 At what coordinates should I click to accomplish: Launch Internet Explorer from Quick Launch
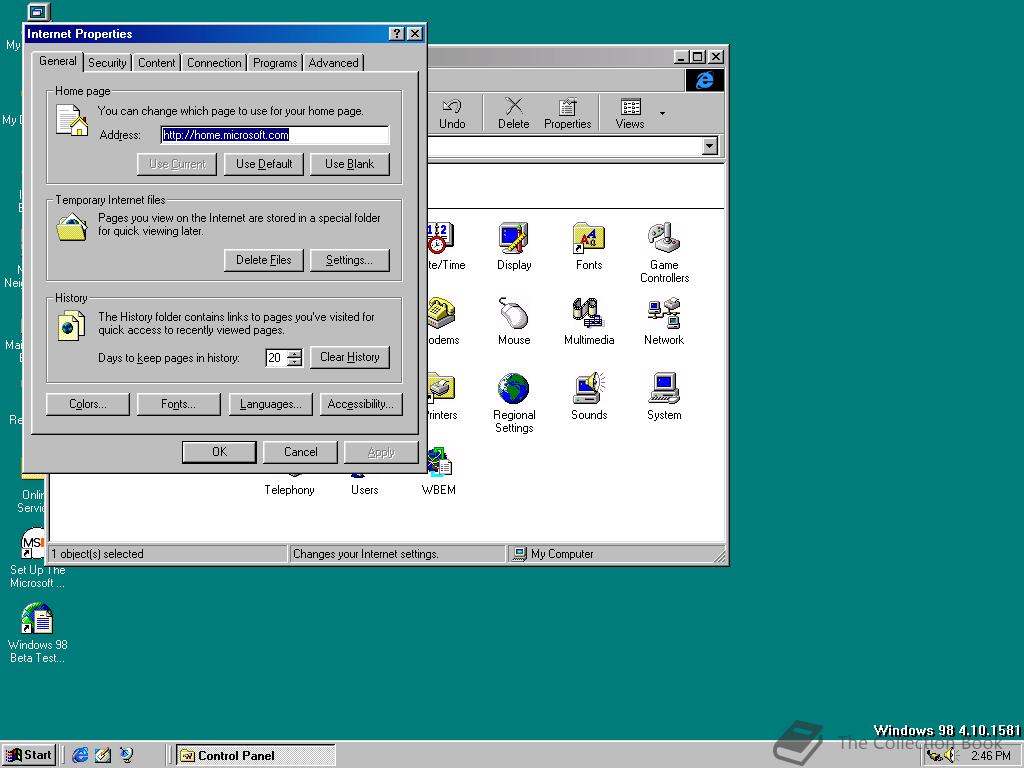[80, 755]
